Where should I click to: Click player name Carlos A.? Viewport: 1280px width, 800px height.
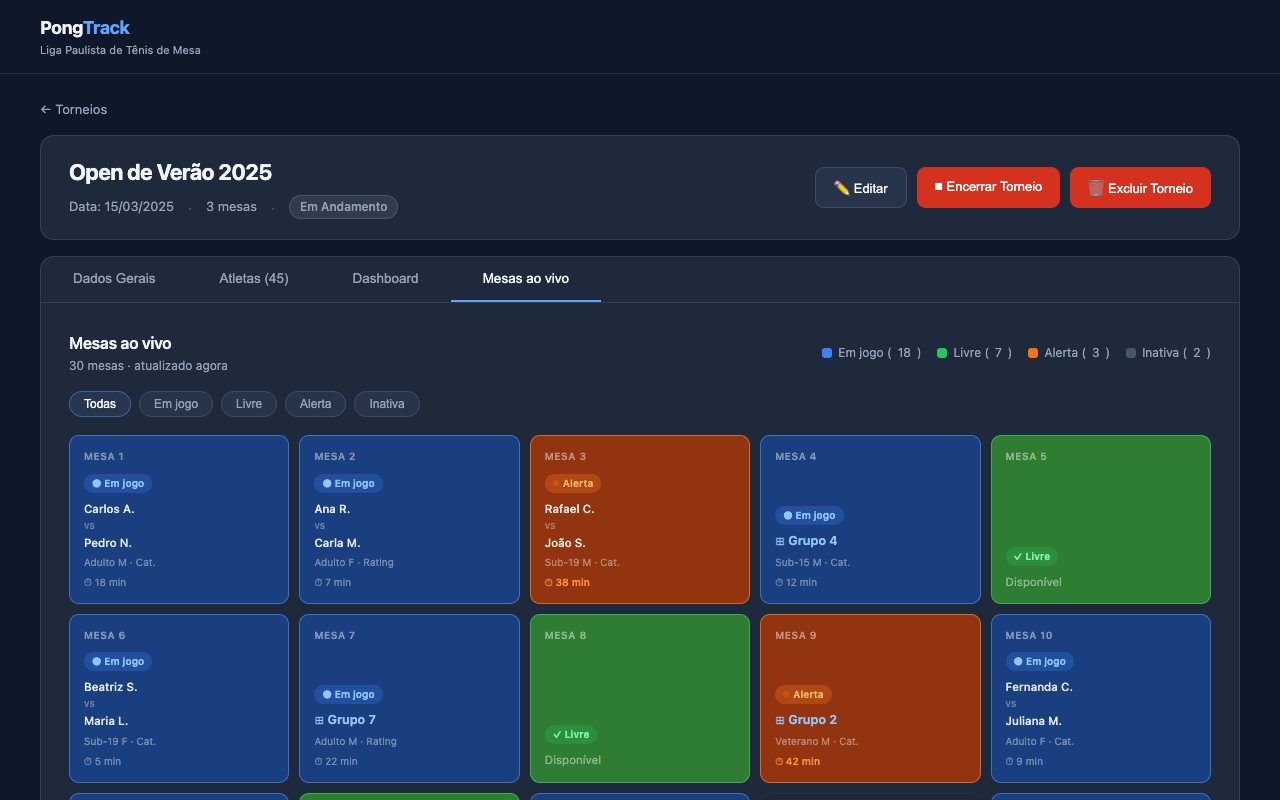coord(109,509)
